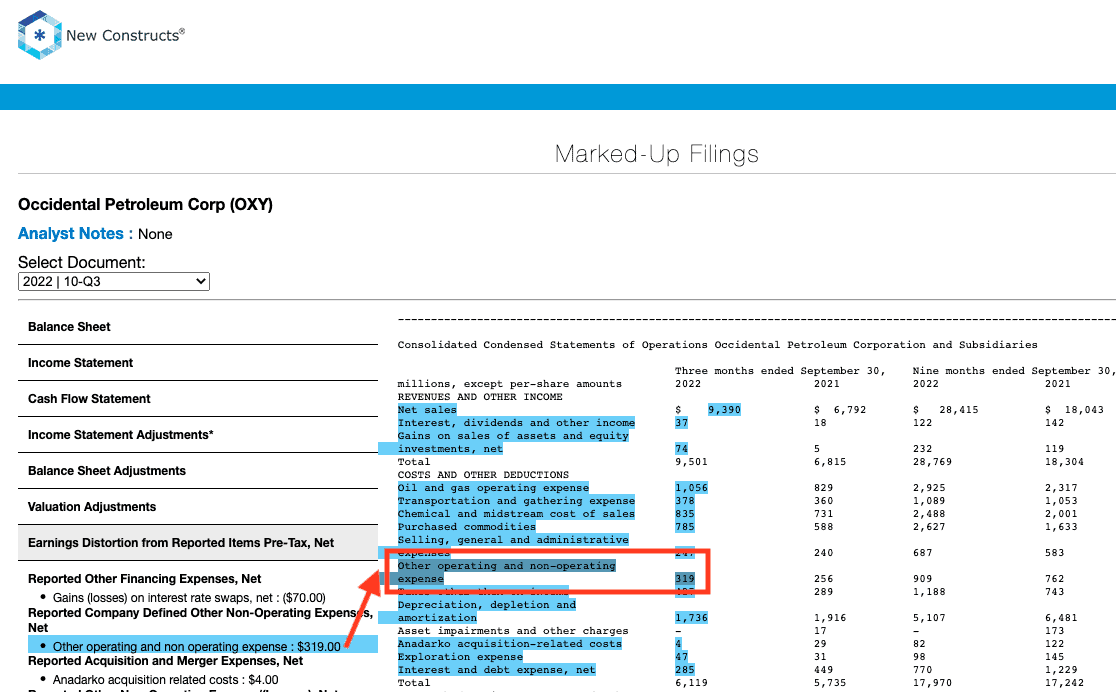Viewport: 1116px width, 692px height.
Task: Click the highlighted value 285
Action: point(685,670)
